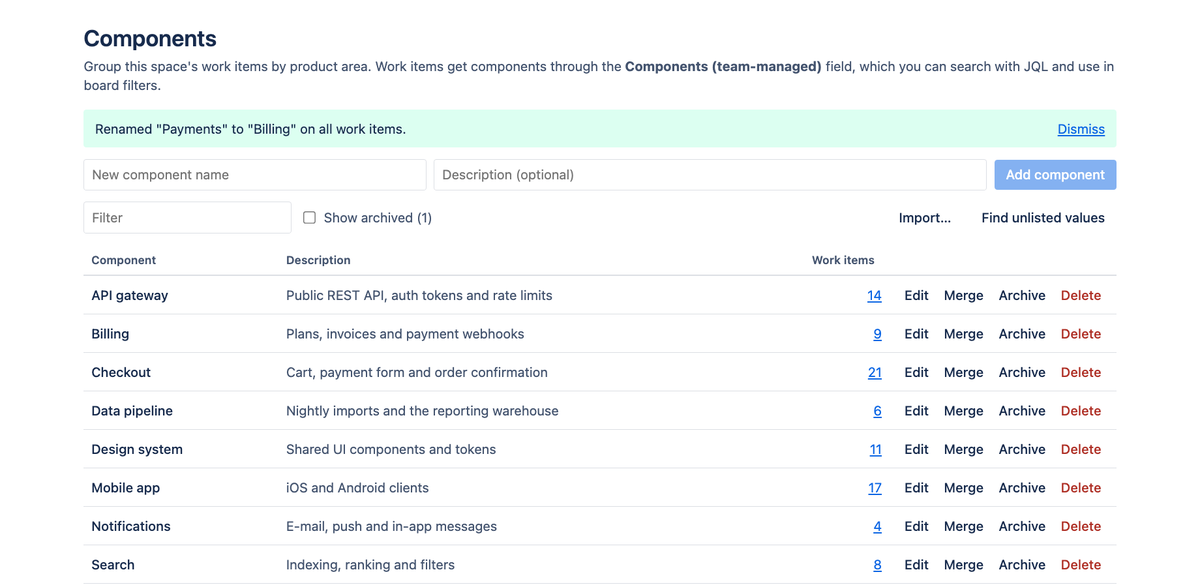Image resolution: width=1200 pixels, height=587 pixels.
Task: Archive the Mobile app component
Action: tap(1022, 488)
